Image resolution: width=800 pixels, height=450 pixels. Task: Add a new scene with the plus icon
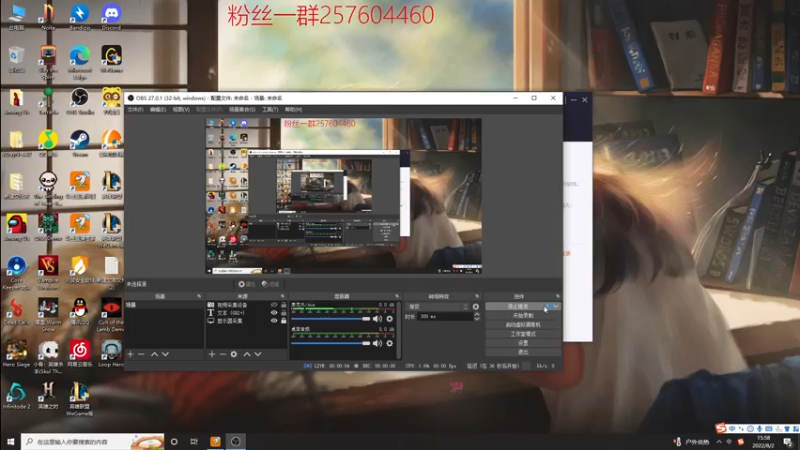(131, 354)
